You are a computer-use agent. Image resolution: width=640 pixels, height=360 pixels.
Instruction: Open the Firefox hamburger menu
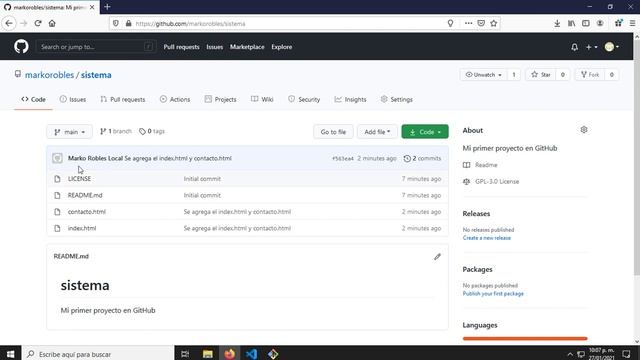[x=632, y=23]
